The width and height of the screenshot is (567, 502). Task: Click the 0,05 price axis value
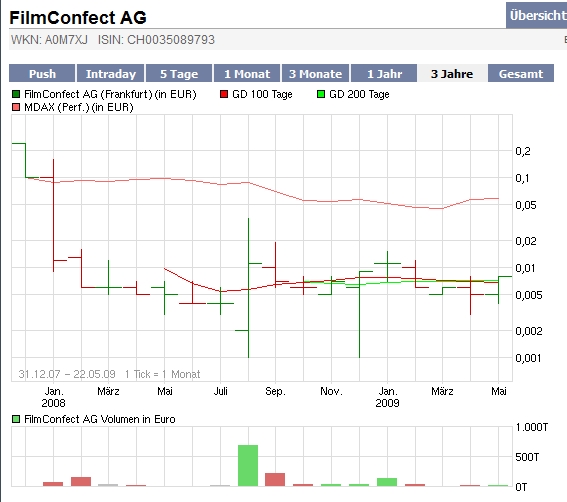point(526,205)
